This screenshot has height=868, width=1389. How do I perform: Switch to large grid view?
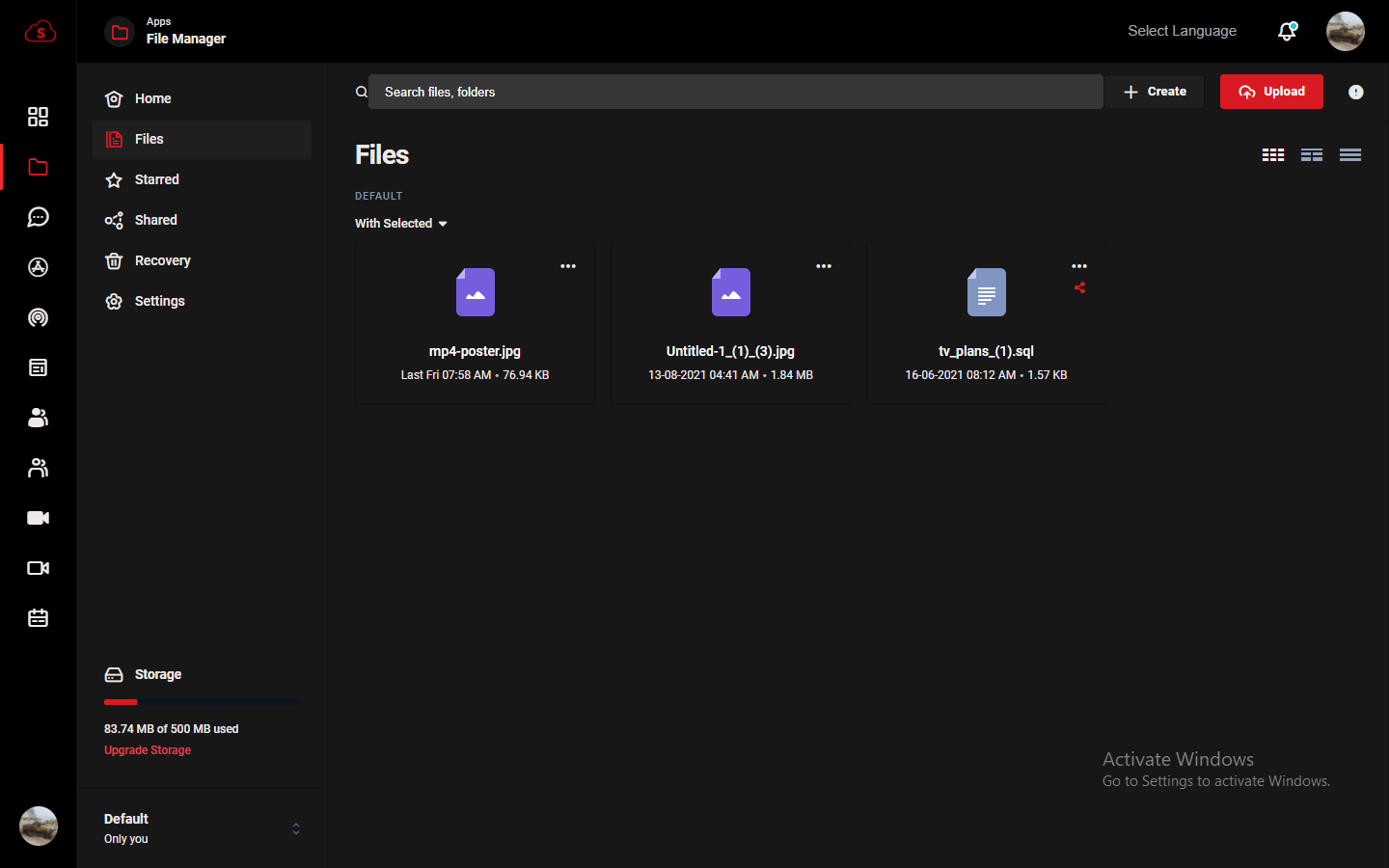1272,155
